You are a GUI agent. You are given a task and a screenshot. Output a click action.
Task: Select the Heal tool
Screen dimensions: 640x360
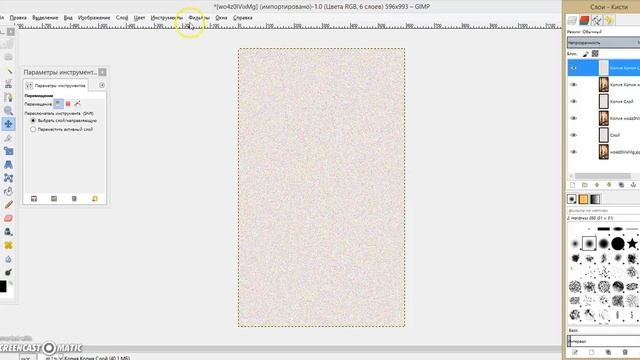point(8,245)
